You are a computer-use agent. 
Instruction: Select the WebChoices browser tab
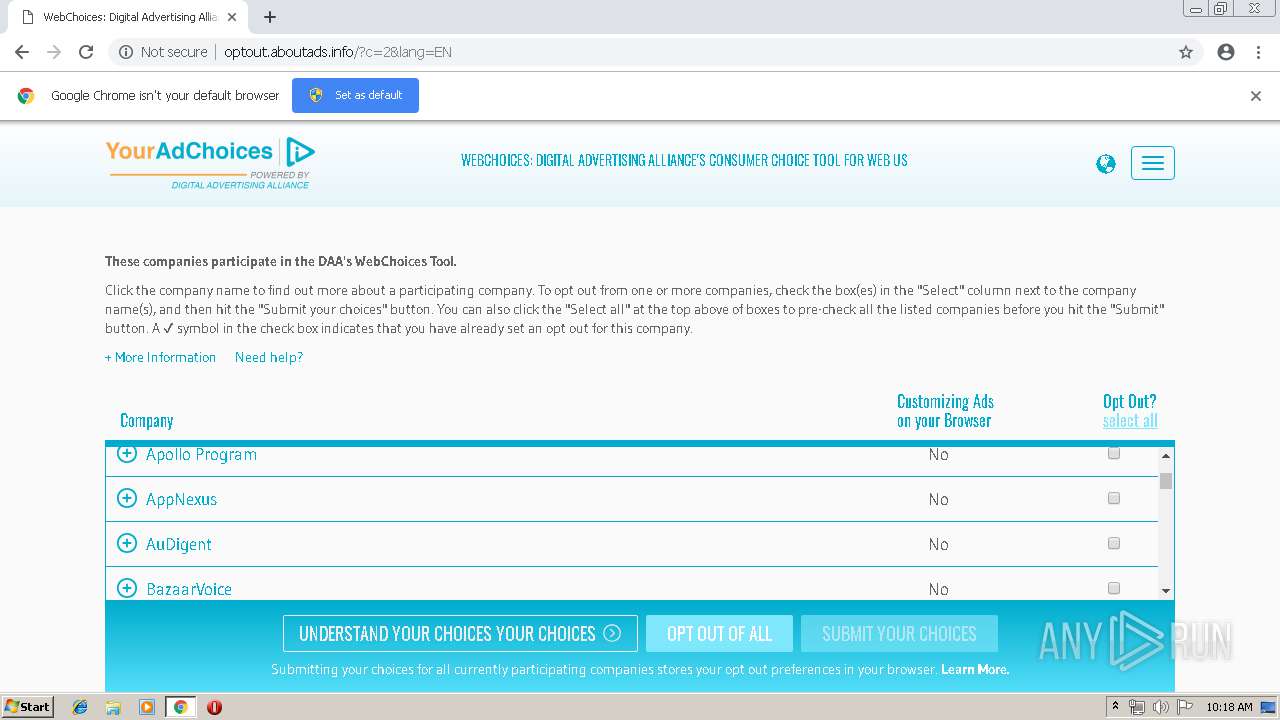pos(130,17)
